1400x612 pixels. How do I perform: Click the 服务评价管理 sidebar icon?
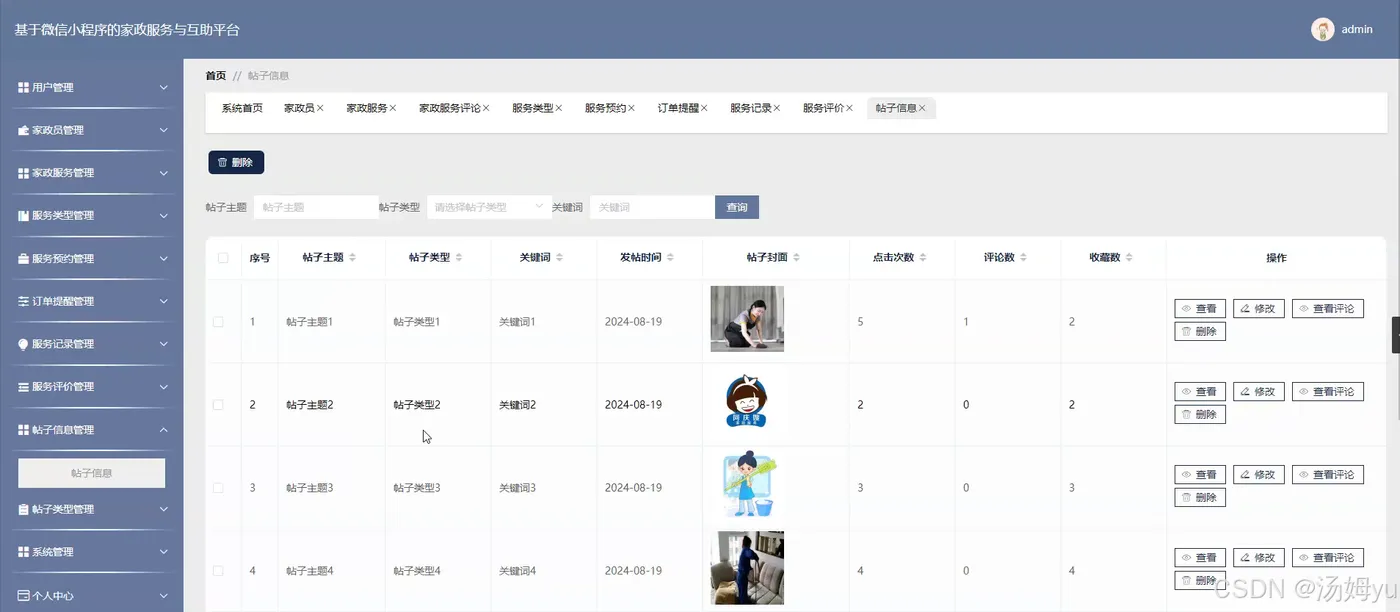click(23, 387)
